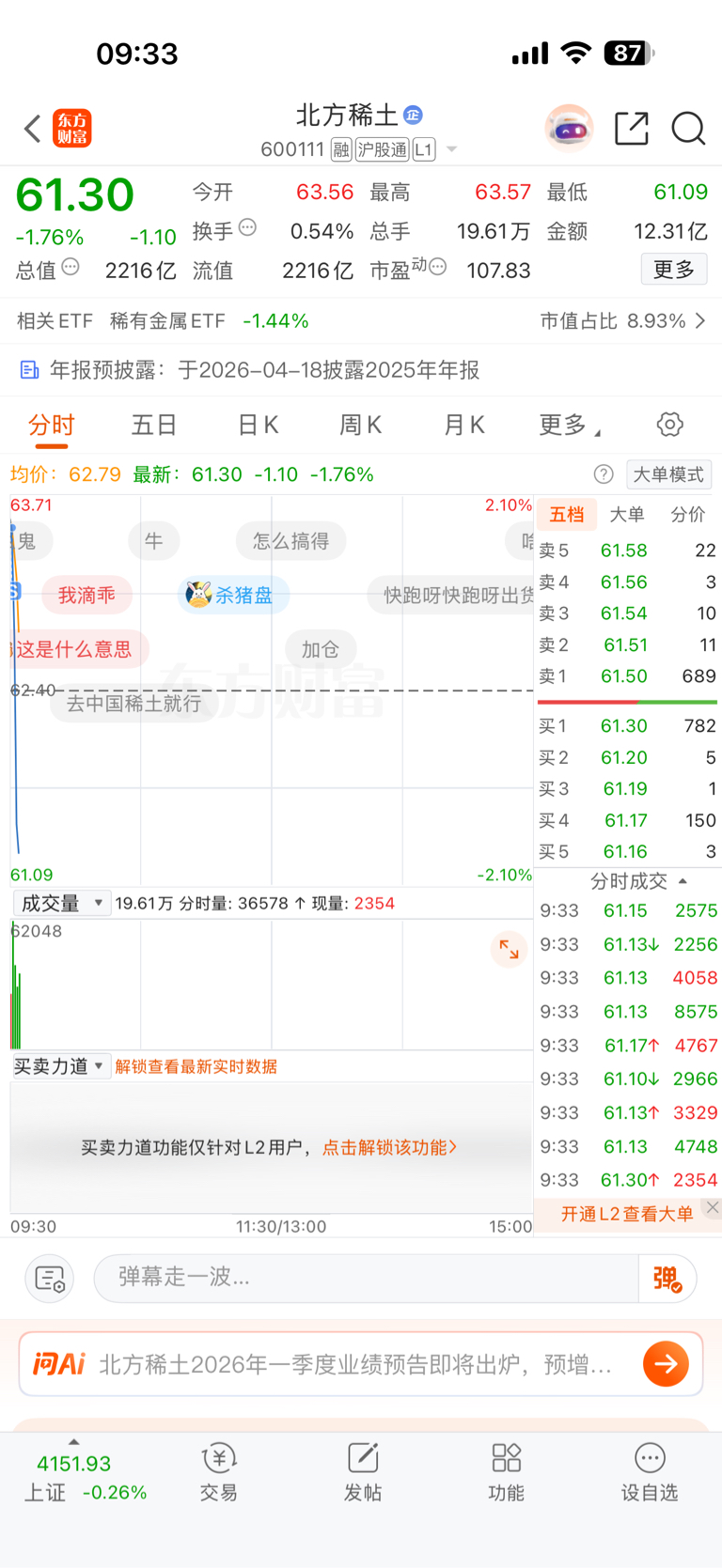Tap the L1 level tag

(424, 149)
